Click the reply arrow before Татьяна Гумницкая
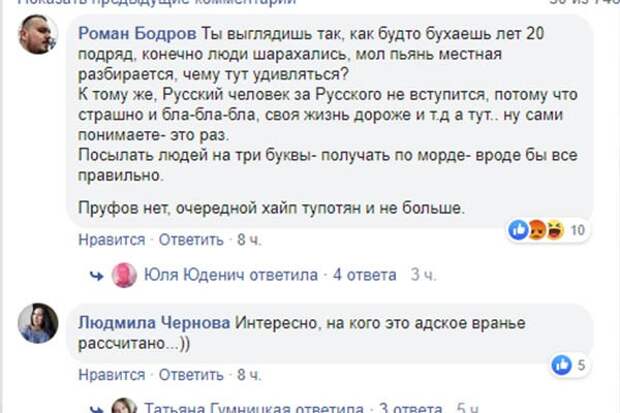 pyautogui.click(x=96, y=409)
